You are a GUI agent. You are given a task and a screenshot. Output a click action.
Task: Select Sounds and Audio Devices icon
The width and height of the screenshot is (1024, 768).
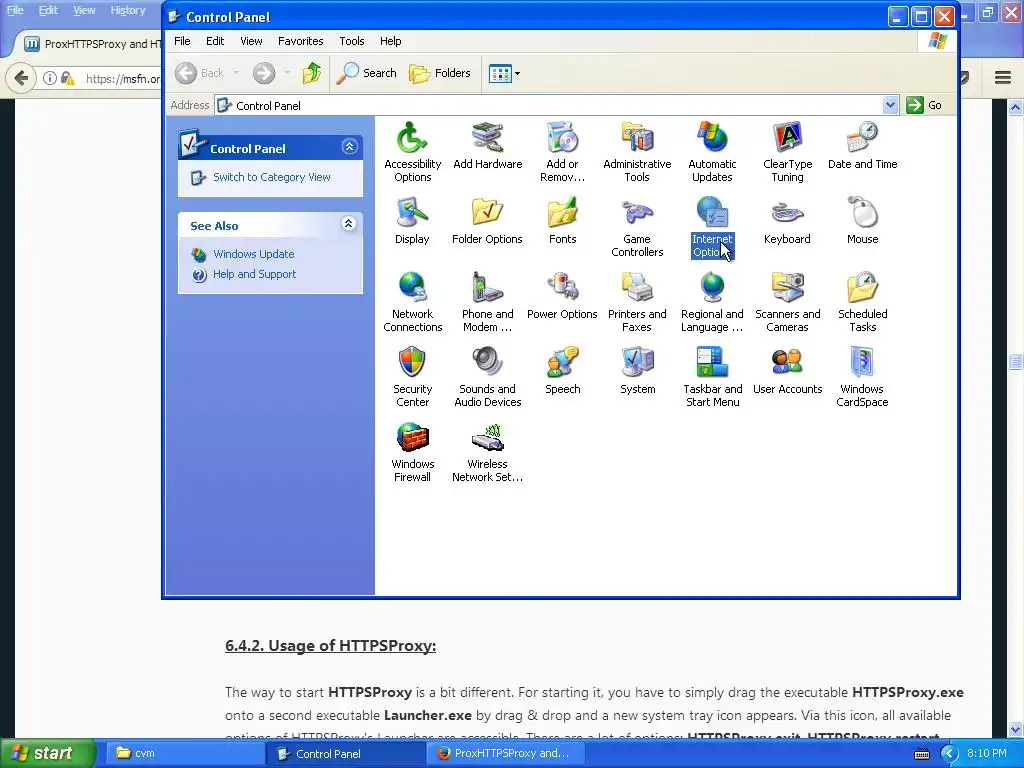pyautogui.click(x=487, y=377)
